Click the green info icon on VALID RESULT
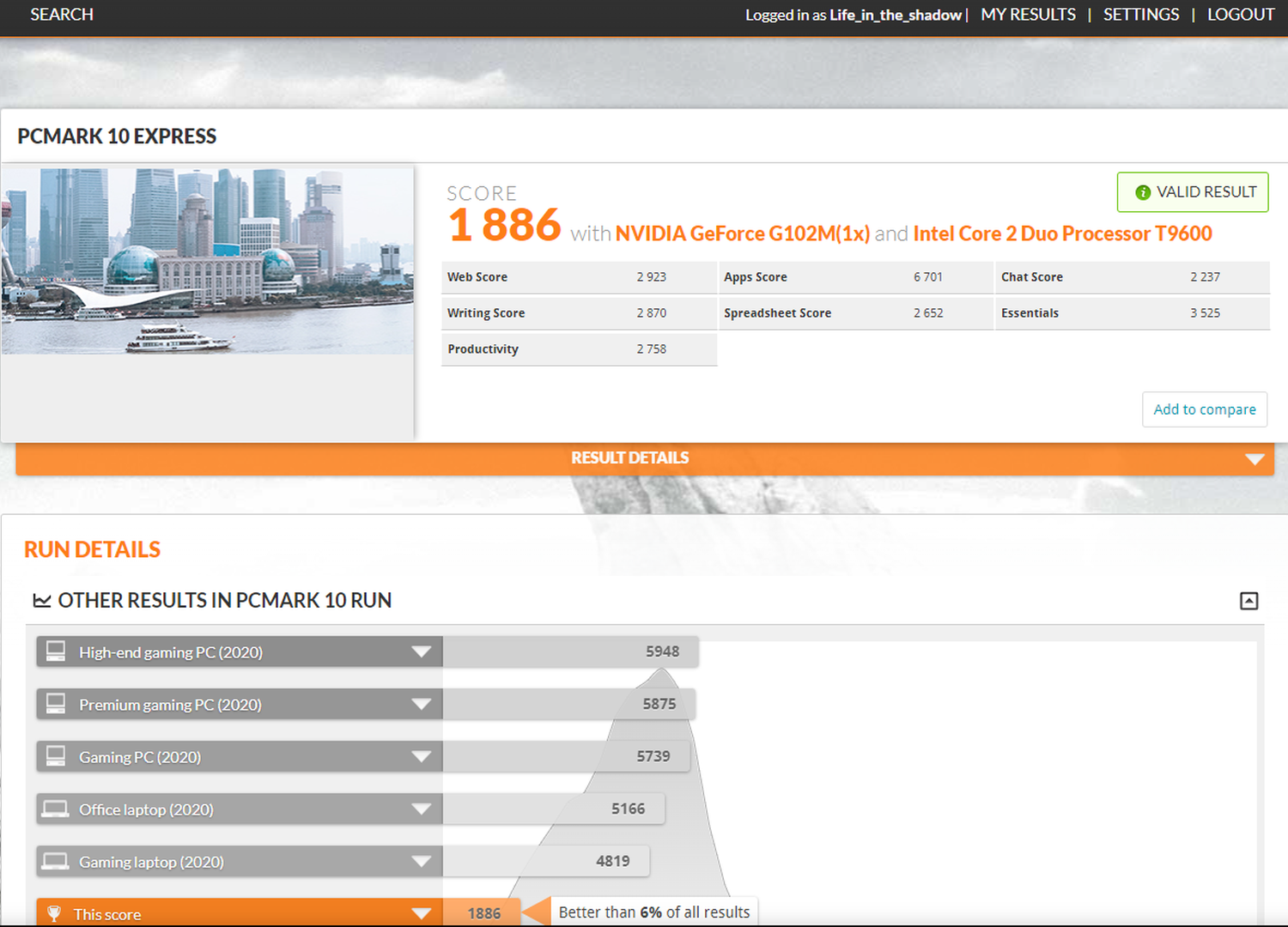Screen dimensions: 1288x927 coord(1143,192)
